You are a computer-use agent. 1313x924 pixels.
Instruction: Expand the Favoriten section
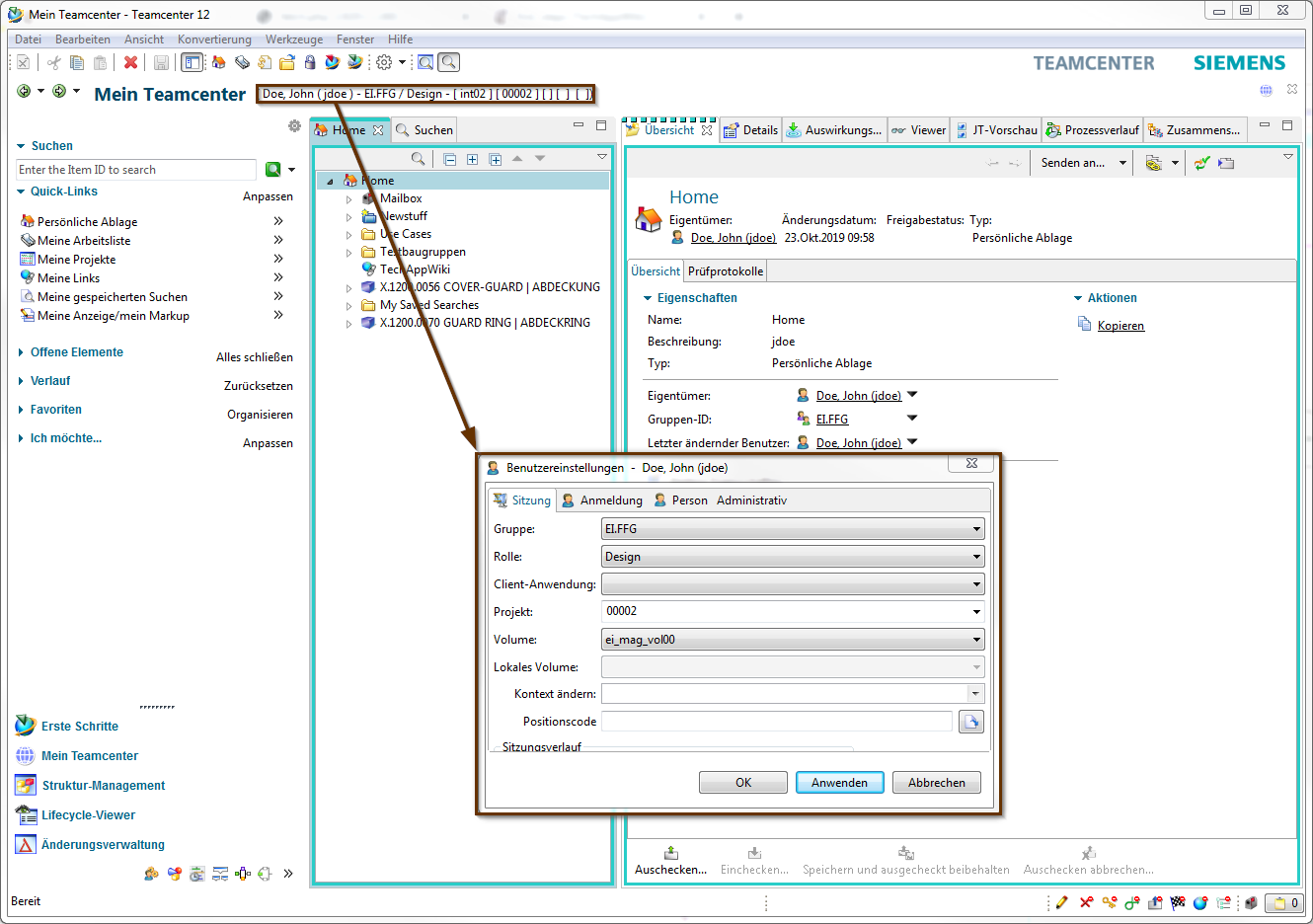pos(21,410)
